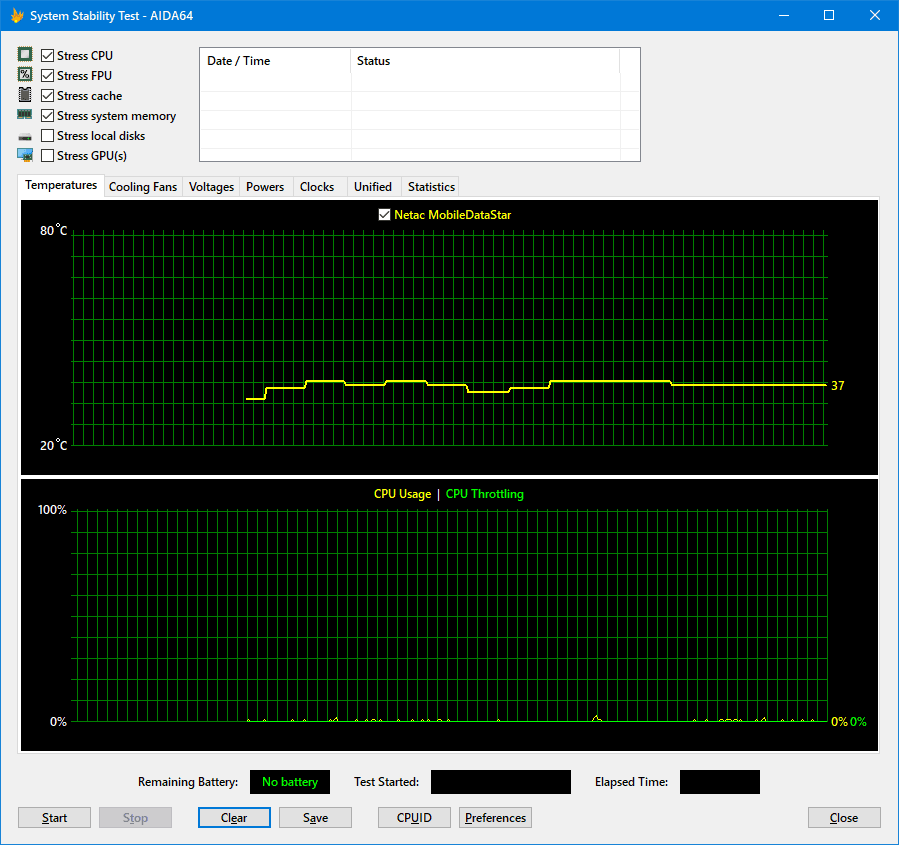
Task: Switch to the Cooling Fans tab
Action: [x=142, y=187]
